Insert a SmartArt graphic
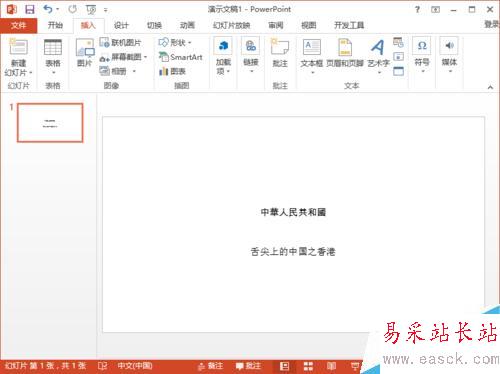500x374 pixels. click(x=180, y=57)
